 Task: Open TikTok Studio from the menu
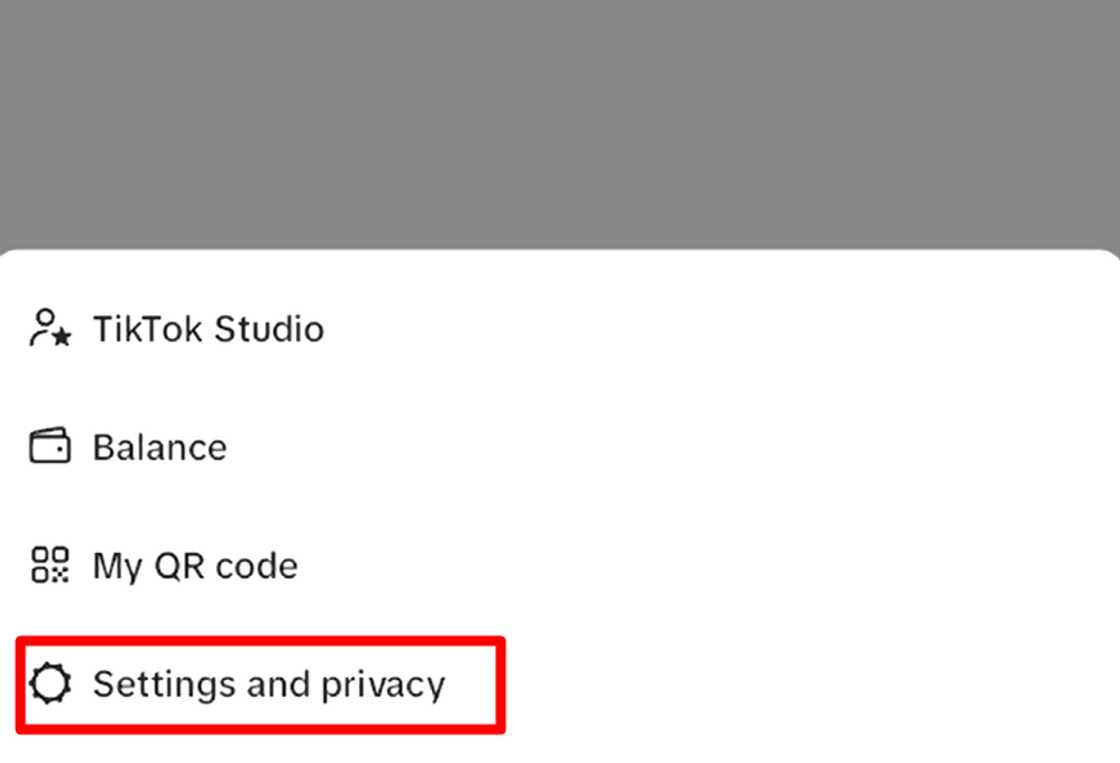point(208,329)
